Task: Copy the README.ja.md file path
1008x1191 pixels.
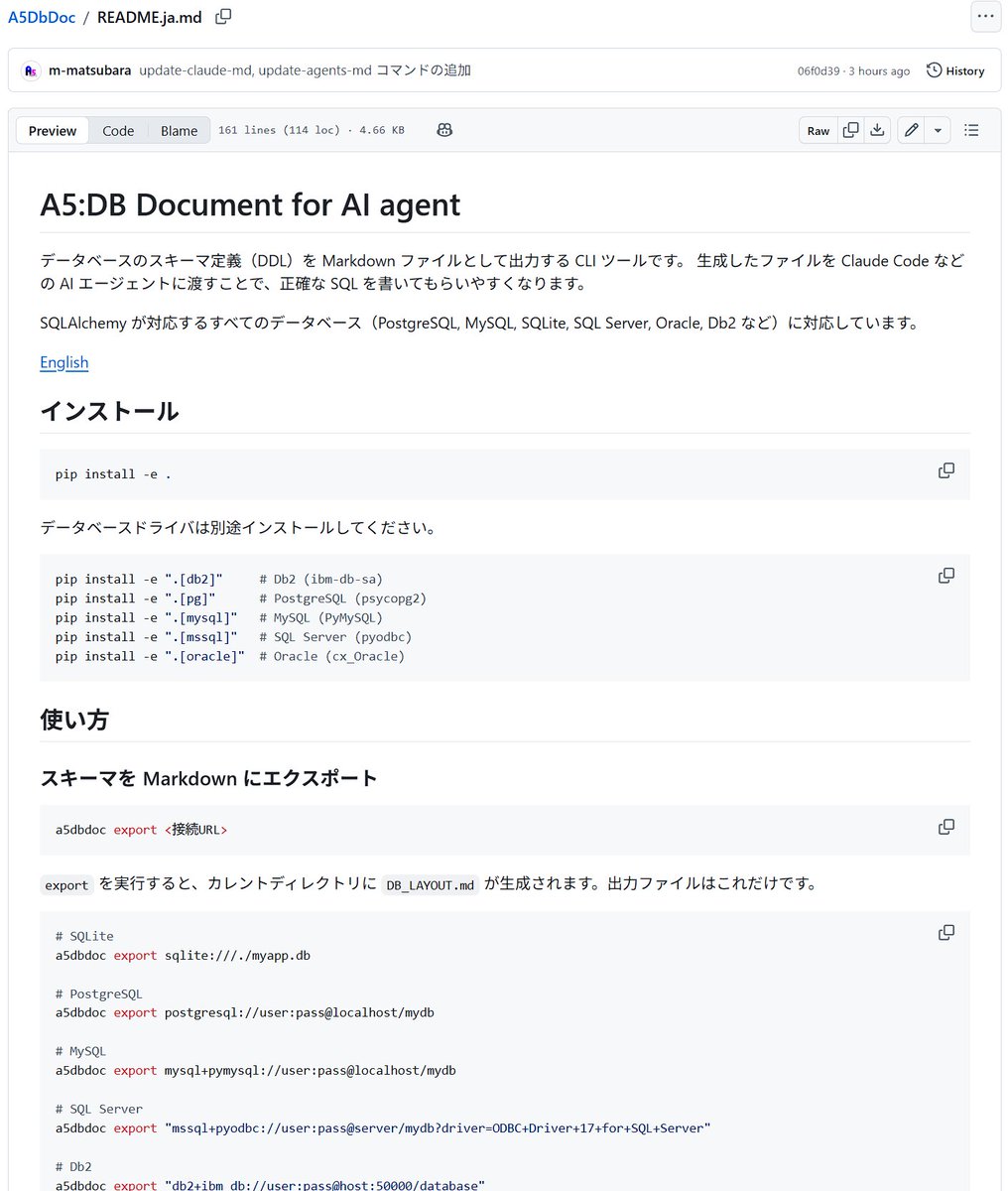Action: (x=223, y=17)
